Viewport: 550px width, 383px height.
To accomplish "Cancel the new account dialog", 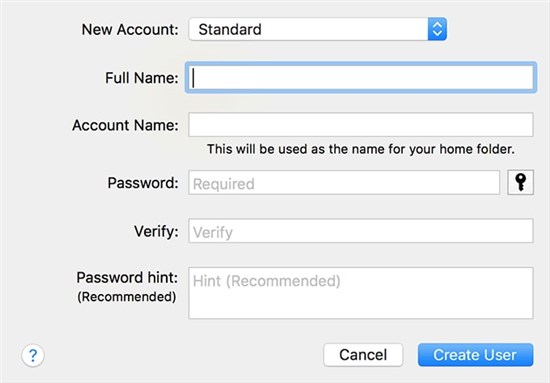I will 363,355.
